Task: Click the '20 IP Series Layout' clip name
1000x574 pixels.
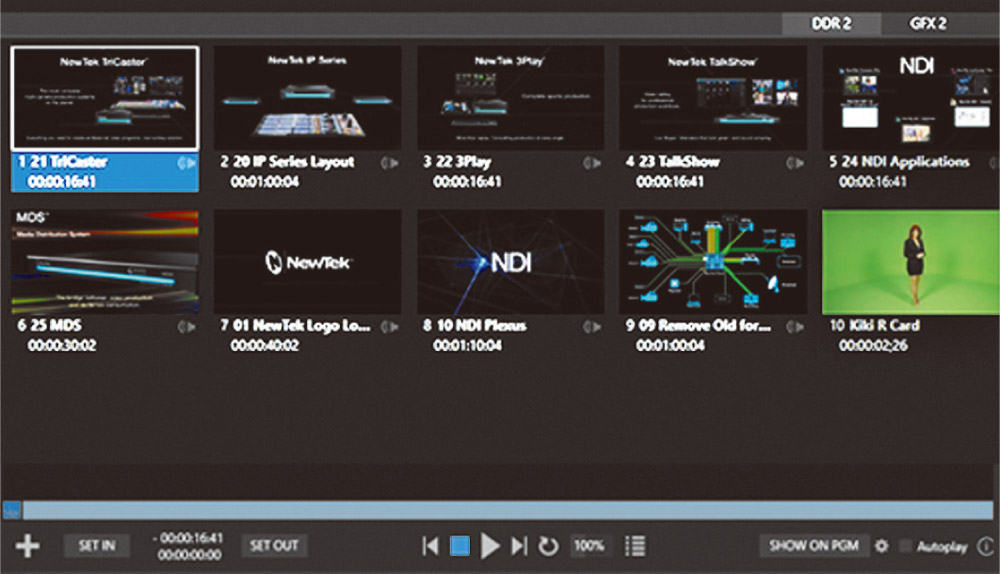Action: [x=293, y=162]
